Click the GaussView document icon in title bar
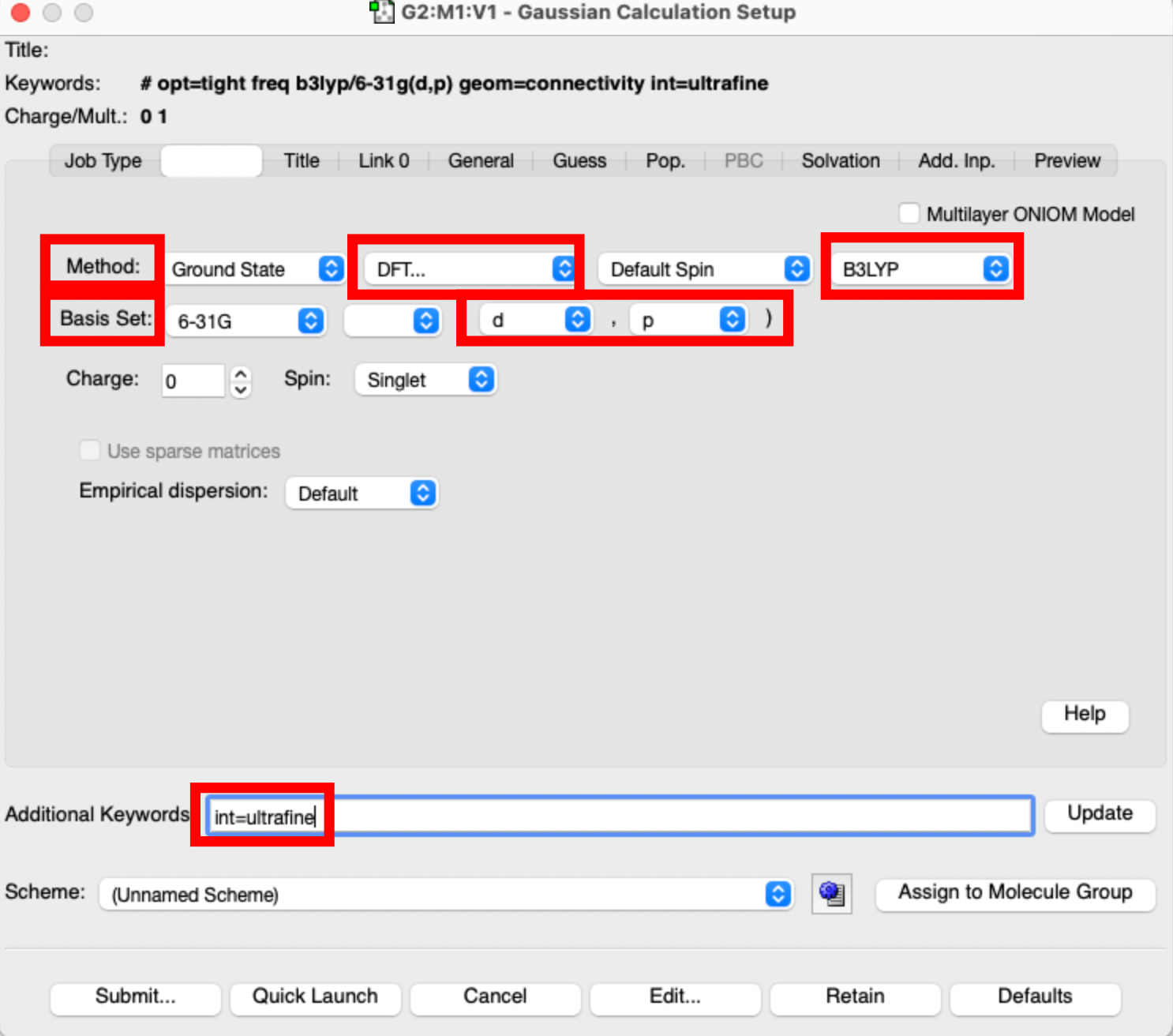 pyautogui.click(x=382, y=12)
